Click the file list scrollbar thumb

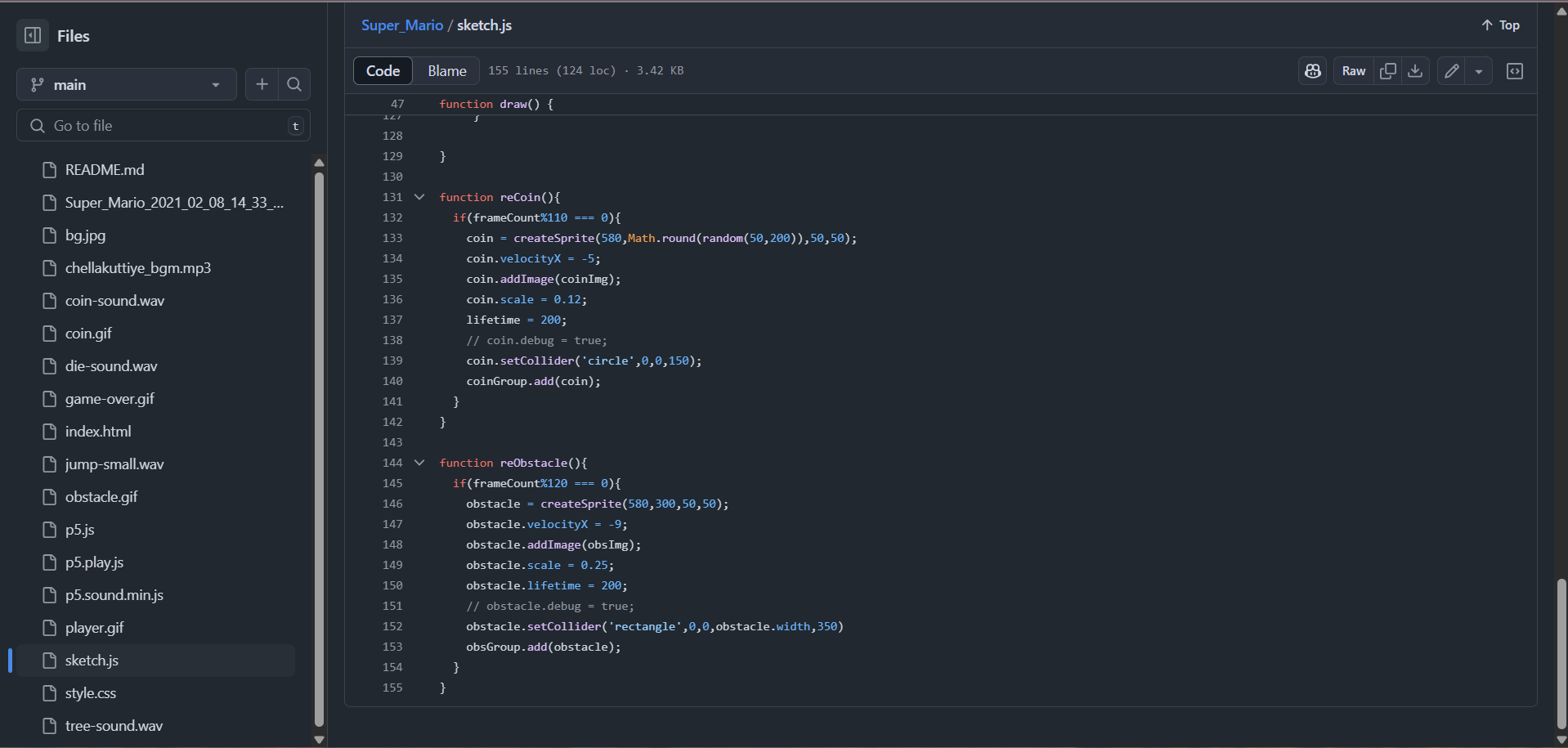319,446
